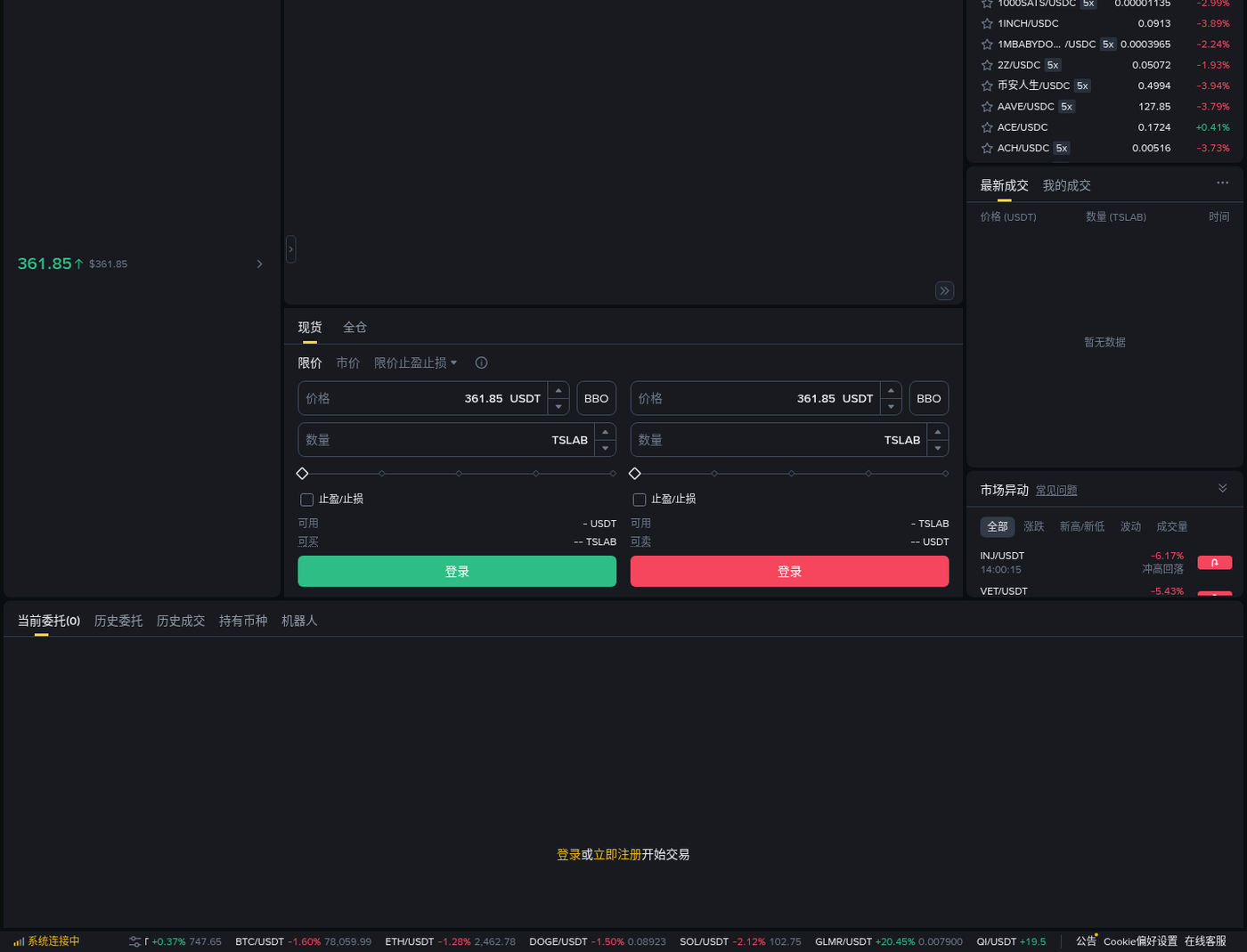
Task: Click the star beside ACE/USDC
Action: 987,127
